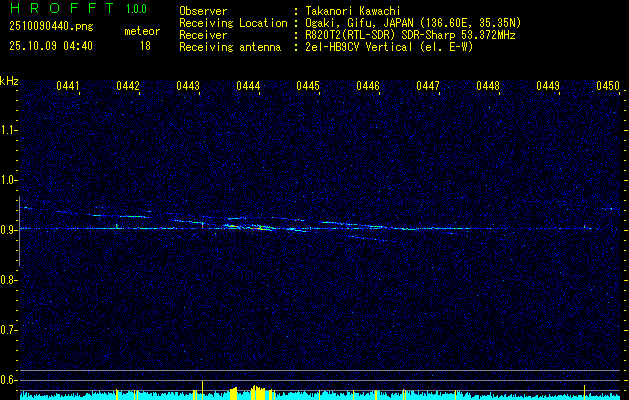Click the bright red-yellow meteor echo
The height and width of the screenshot is (400, 629).
pyautogui.click(x=258, y=227)
